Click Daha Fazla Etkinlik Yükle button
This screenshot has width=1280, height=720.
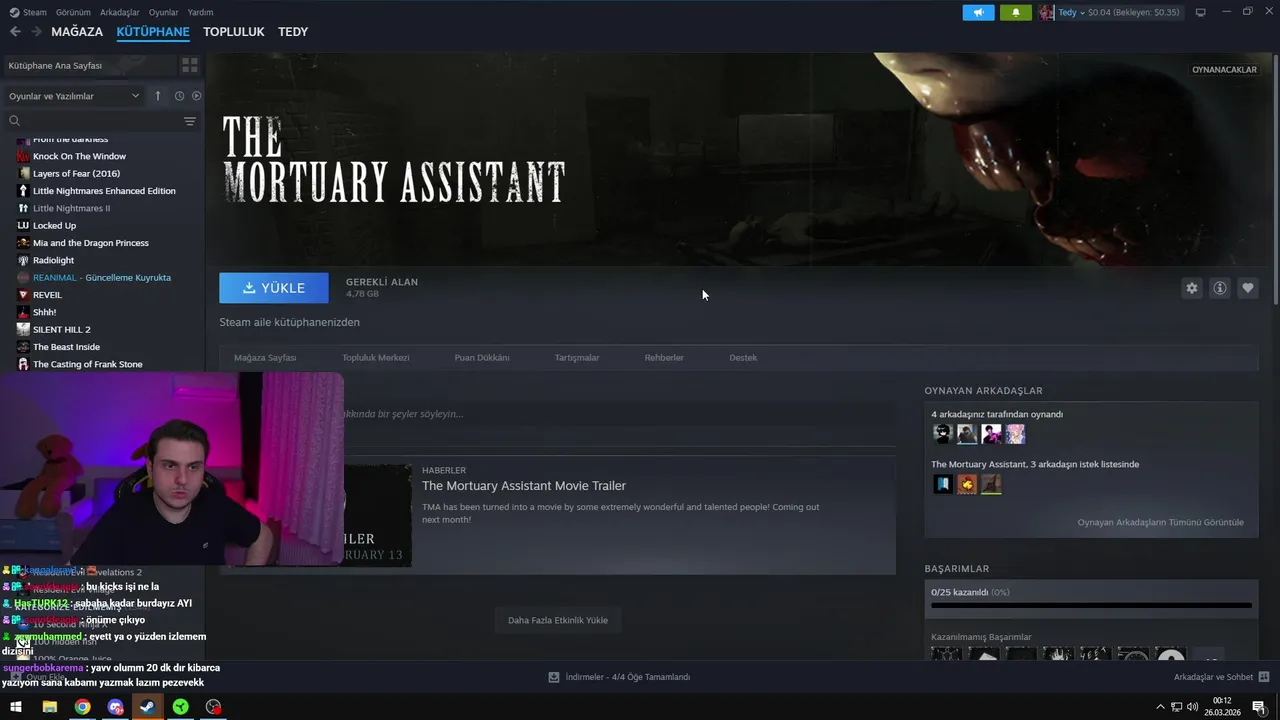click(x=558, y=620)
